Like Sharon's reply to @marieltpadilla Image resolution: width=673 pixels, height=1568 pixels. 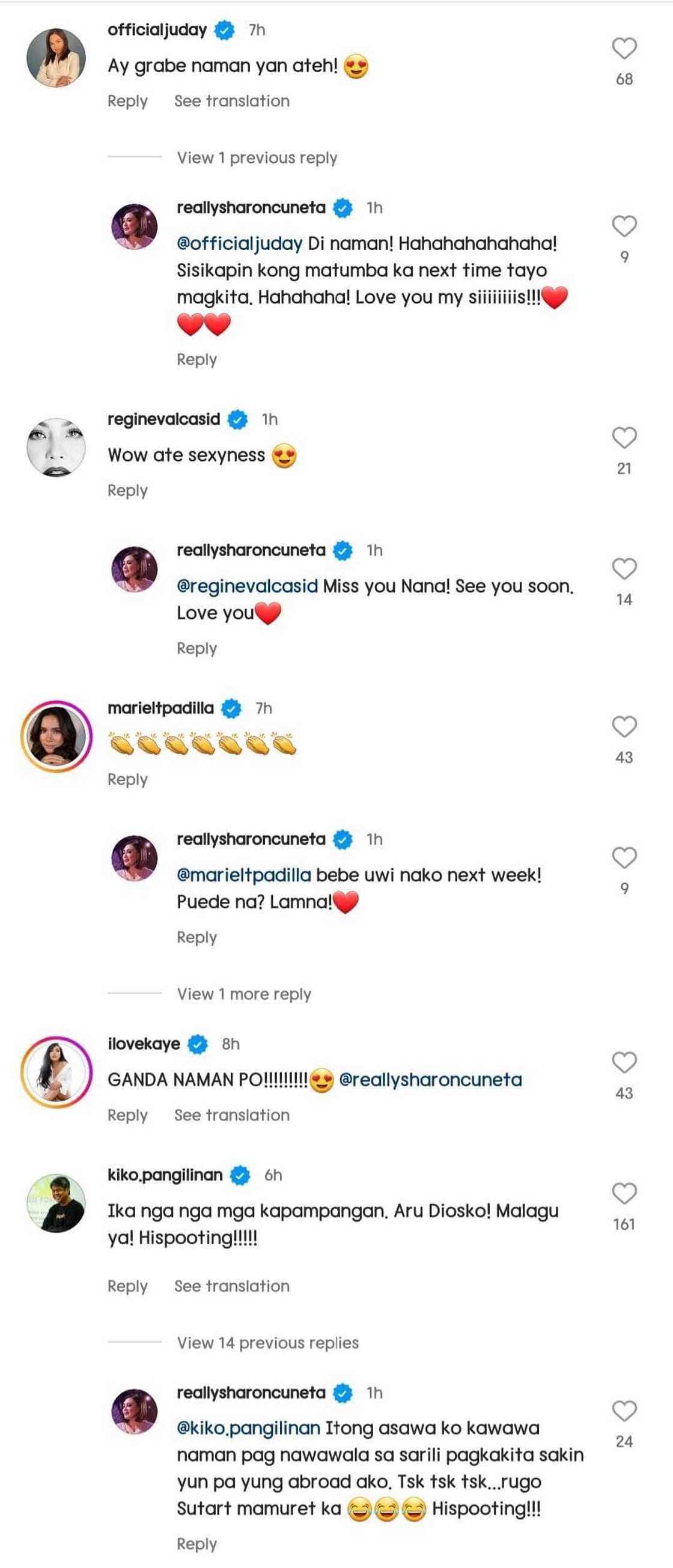624,858
